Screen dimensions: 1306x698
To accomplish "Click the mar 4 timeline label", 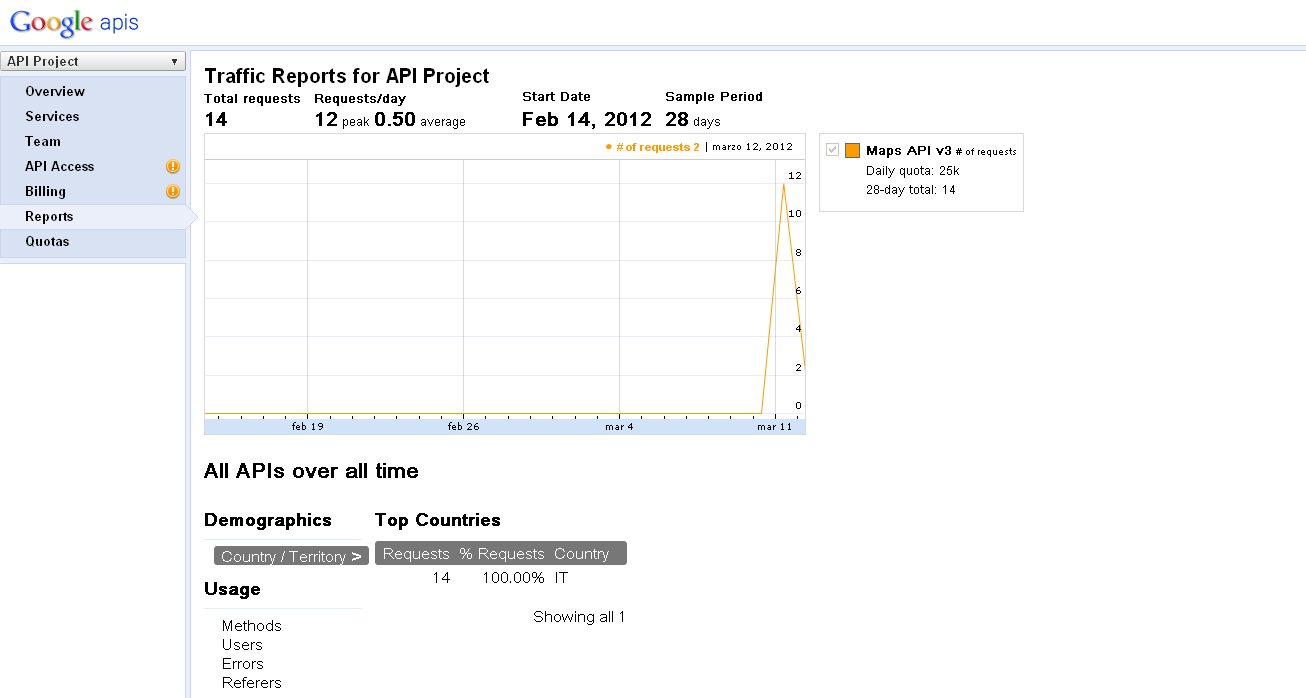I will [x=619, y=427].
